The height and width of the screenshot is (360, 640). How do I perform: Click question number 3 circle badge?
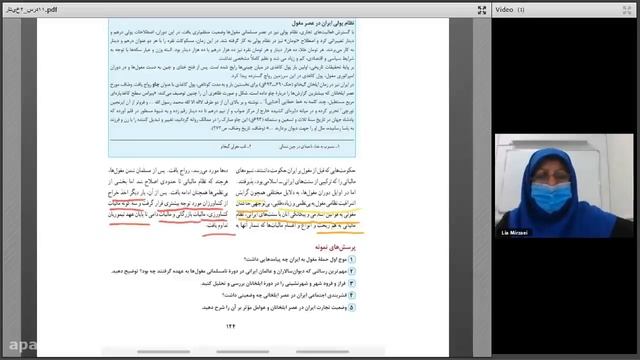[351, 283]
